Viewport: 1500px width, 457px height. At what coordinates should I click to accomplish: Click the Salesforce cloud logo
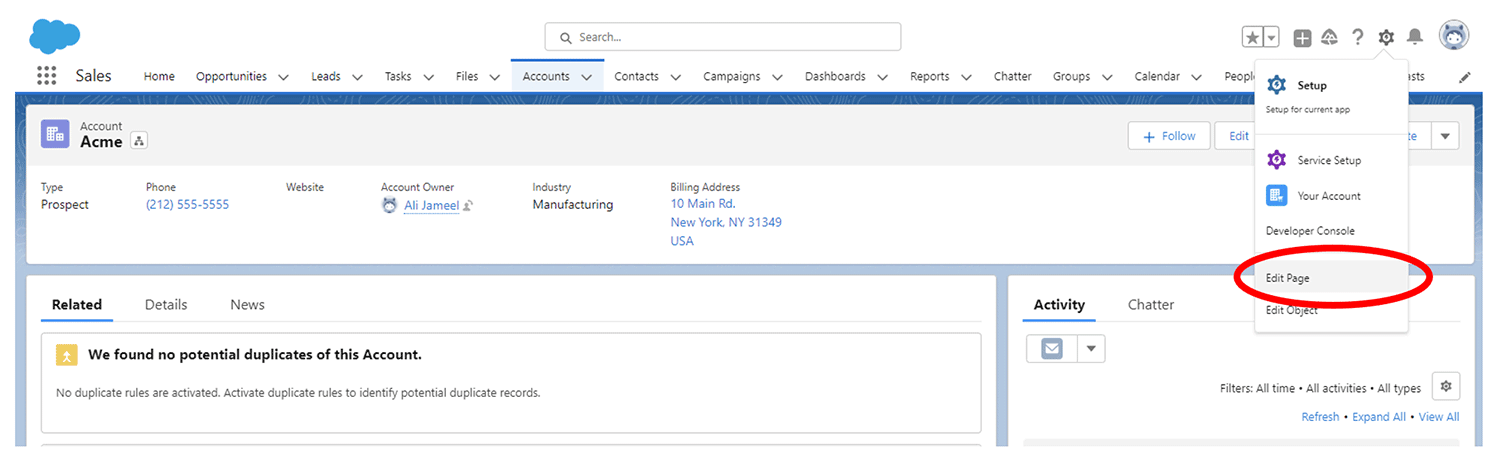point(55,36)
